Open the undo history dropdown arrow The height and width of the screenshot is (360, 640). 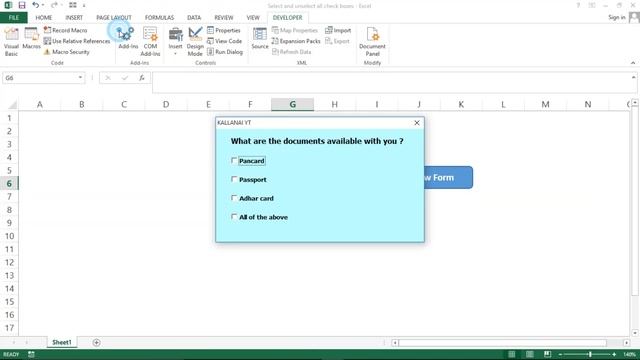[x=43, y=5]
